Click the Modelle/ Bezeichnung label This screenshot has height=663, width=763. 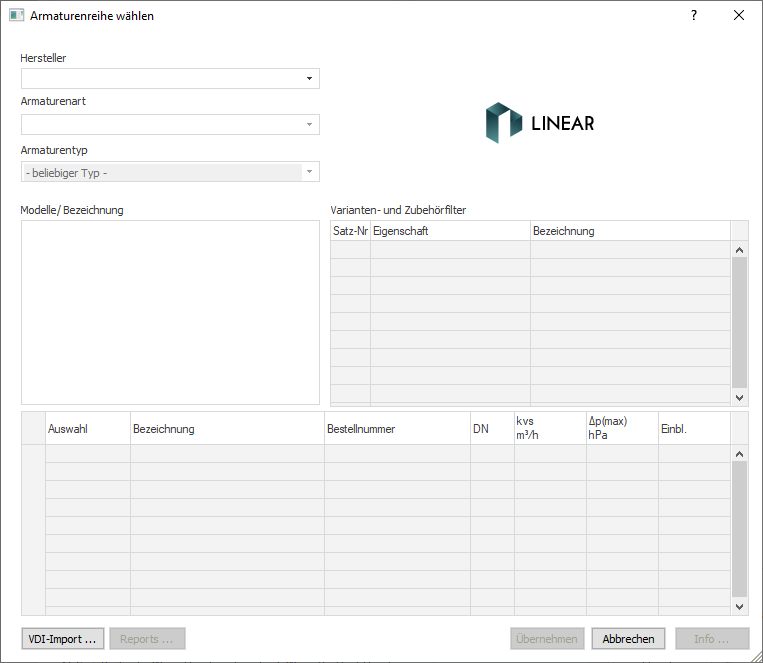coord(72,210)
